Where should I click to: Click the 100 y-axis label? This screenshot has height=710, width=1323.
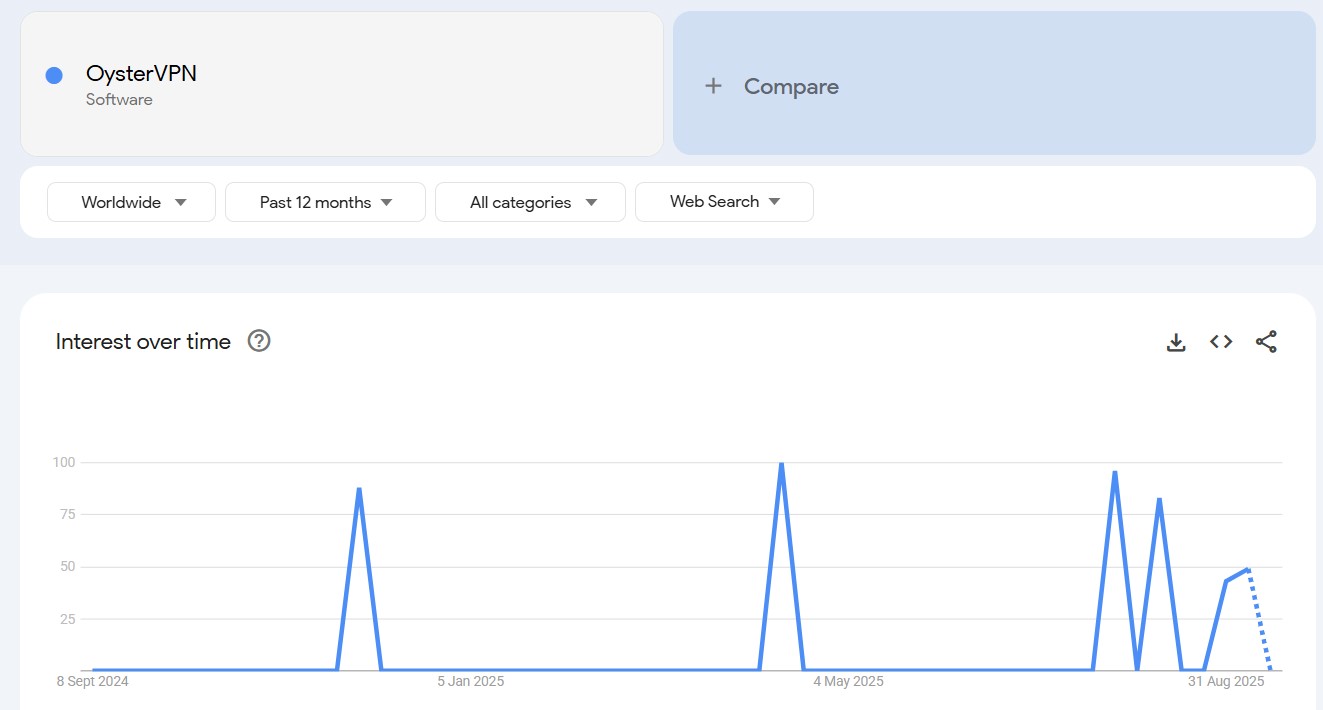[x=64, y=462]
